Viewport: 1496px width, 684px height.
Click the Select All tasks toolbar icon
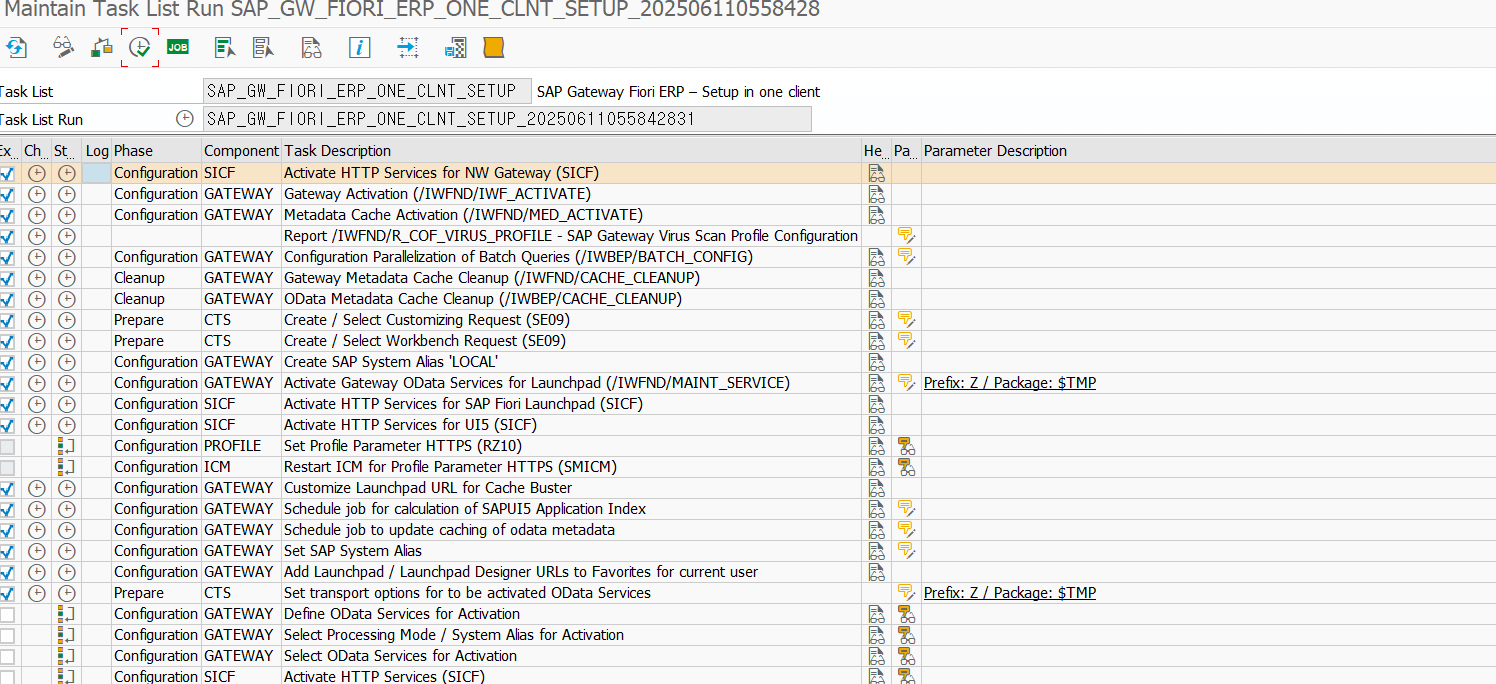point(225,47)
